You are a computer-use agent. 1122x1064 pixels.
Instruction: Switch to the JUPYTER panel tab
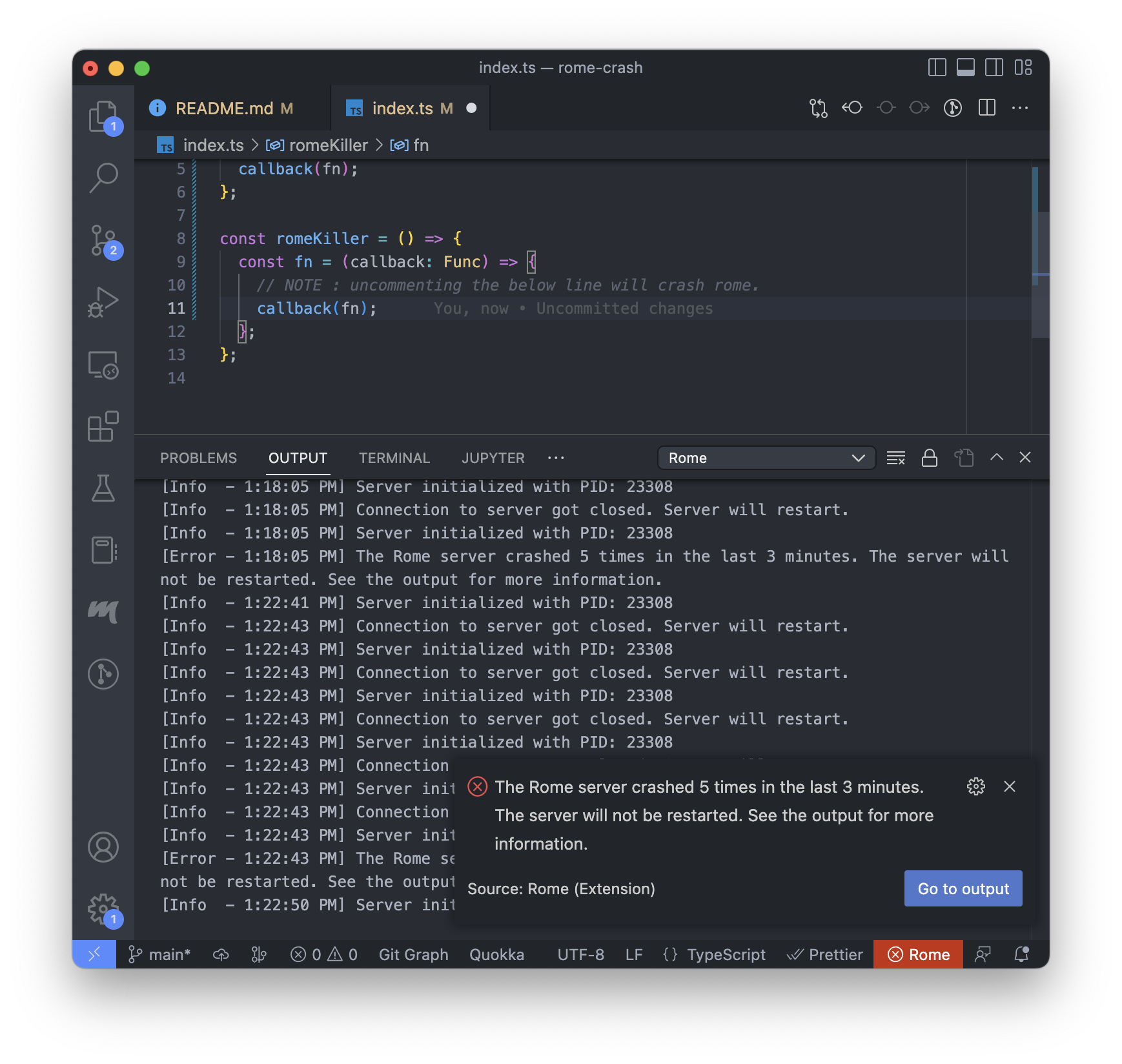tap(493, 458)
